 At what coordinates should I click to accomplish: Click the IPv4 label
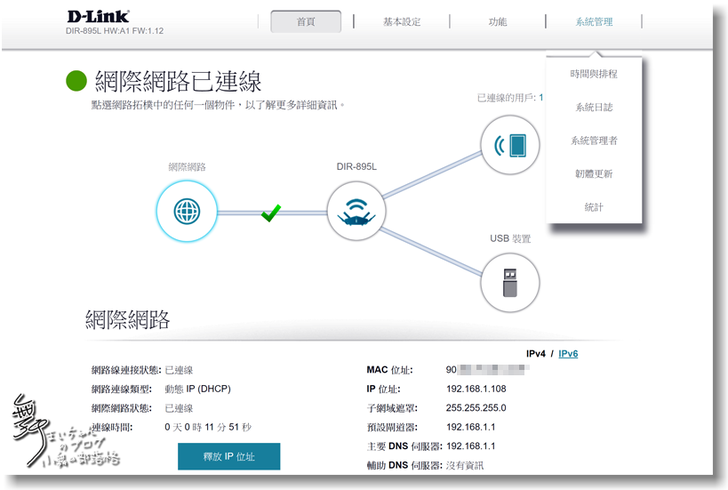click(537, 354)
